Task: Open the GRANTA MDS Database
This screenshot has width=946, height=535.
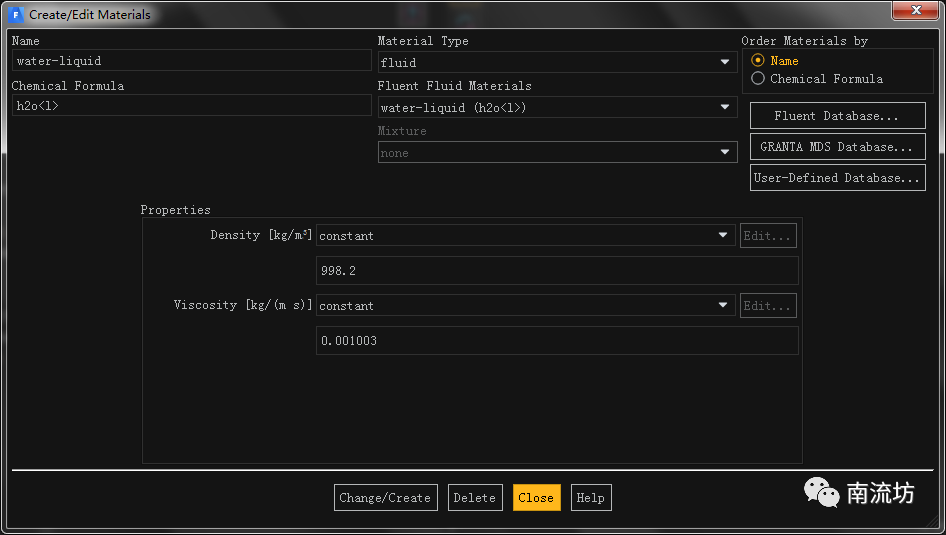Action: (837, 147)
